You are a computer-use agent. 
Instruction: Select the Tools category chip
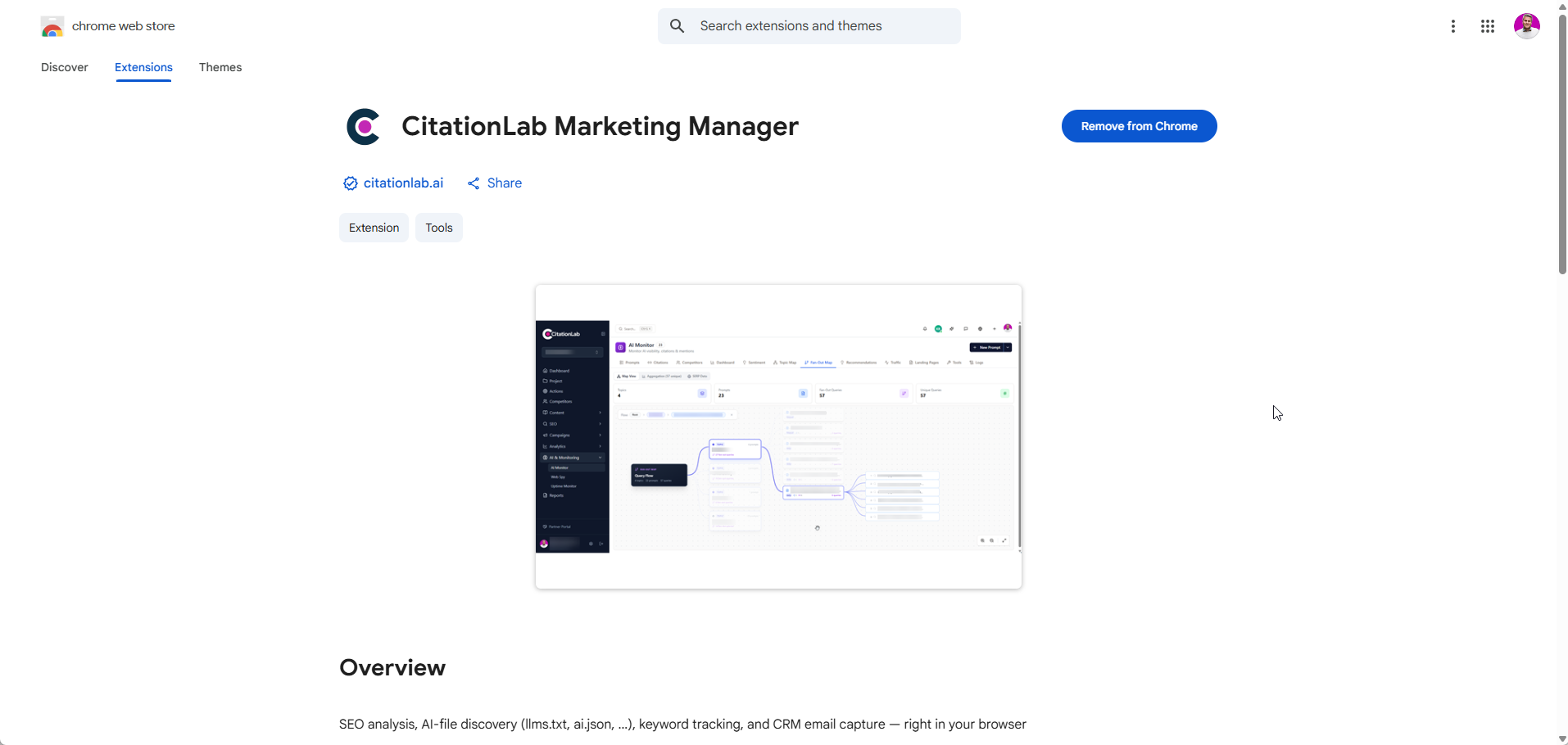point(439,228)
